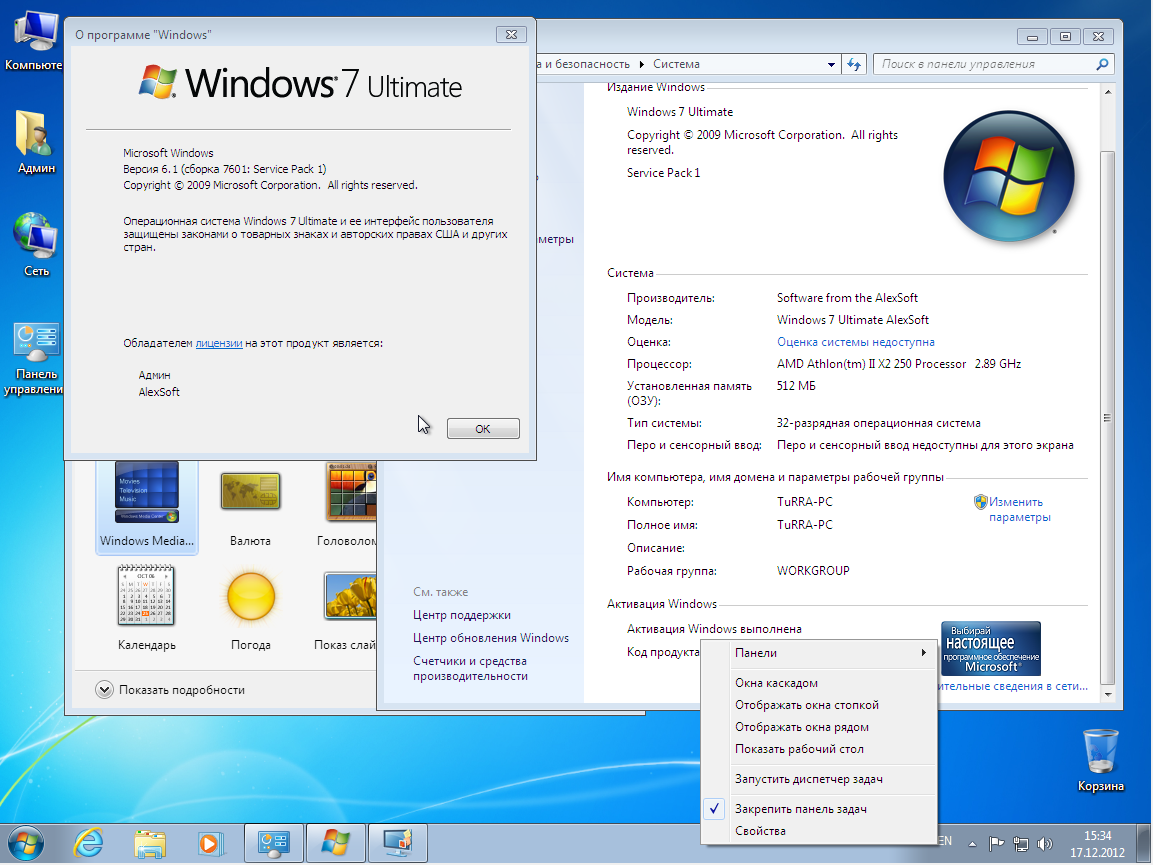The image size is (1153, 865).
Task: Select the Головоломка puzzle gadget
Action: (349, 506)
